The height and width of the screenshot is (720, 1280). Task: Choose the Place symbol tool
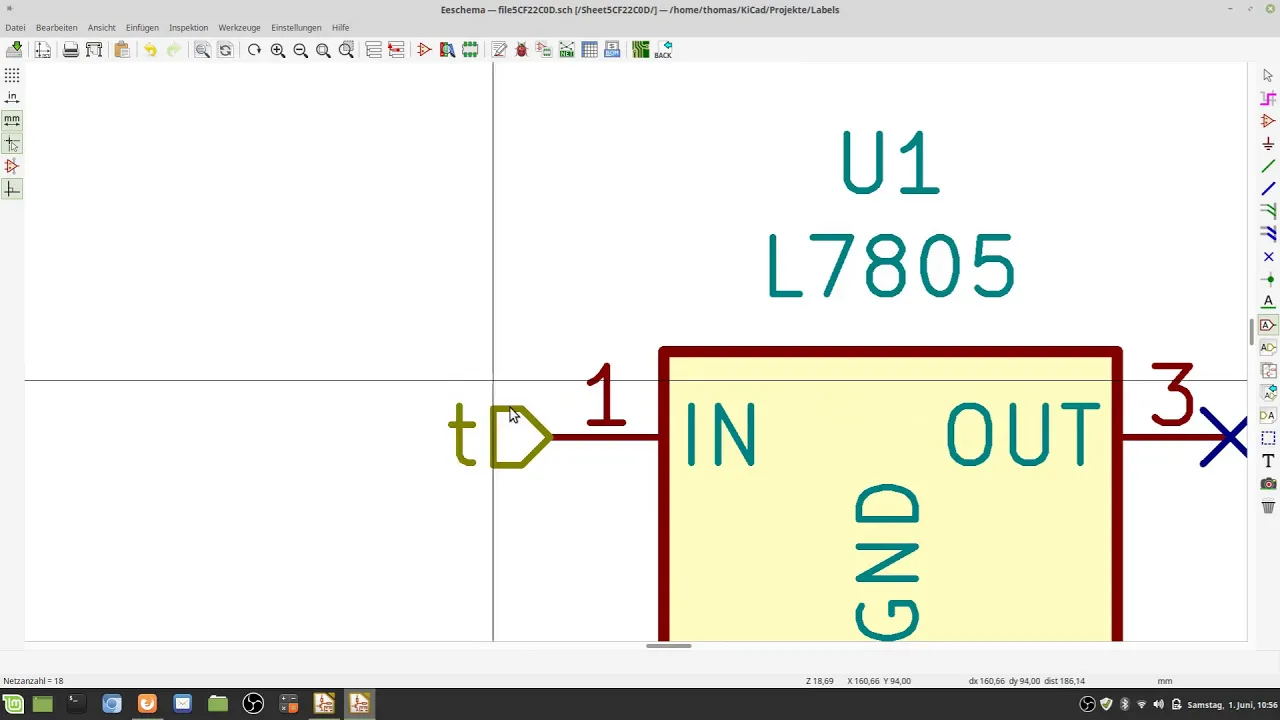coord(1268,121)
